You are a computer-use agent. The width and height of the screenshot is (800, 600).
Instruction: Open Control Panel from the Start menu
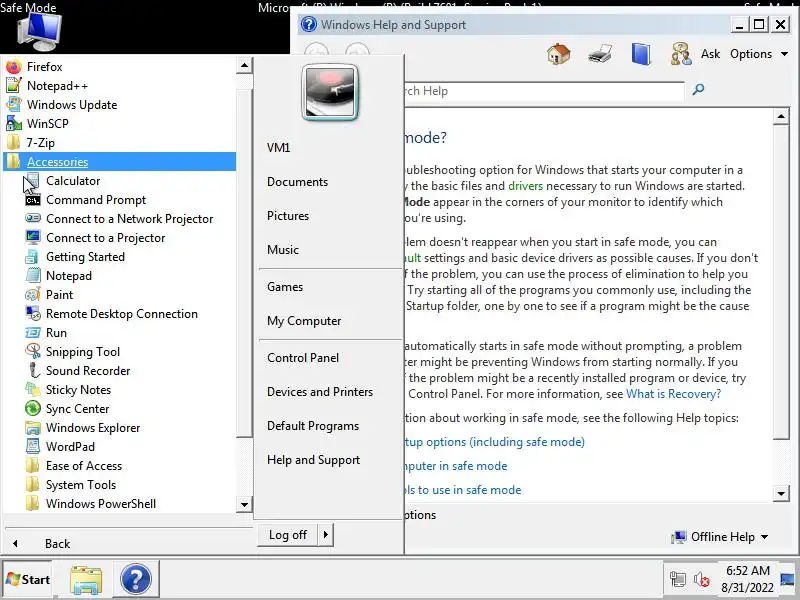tap(303, 358)
